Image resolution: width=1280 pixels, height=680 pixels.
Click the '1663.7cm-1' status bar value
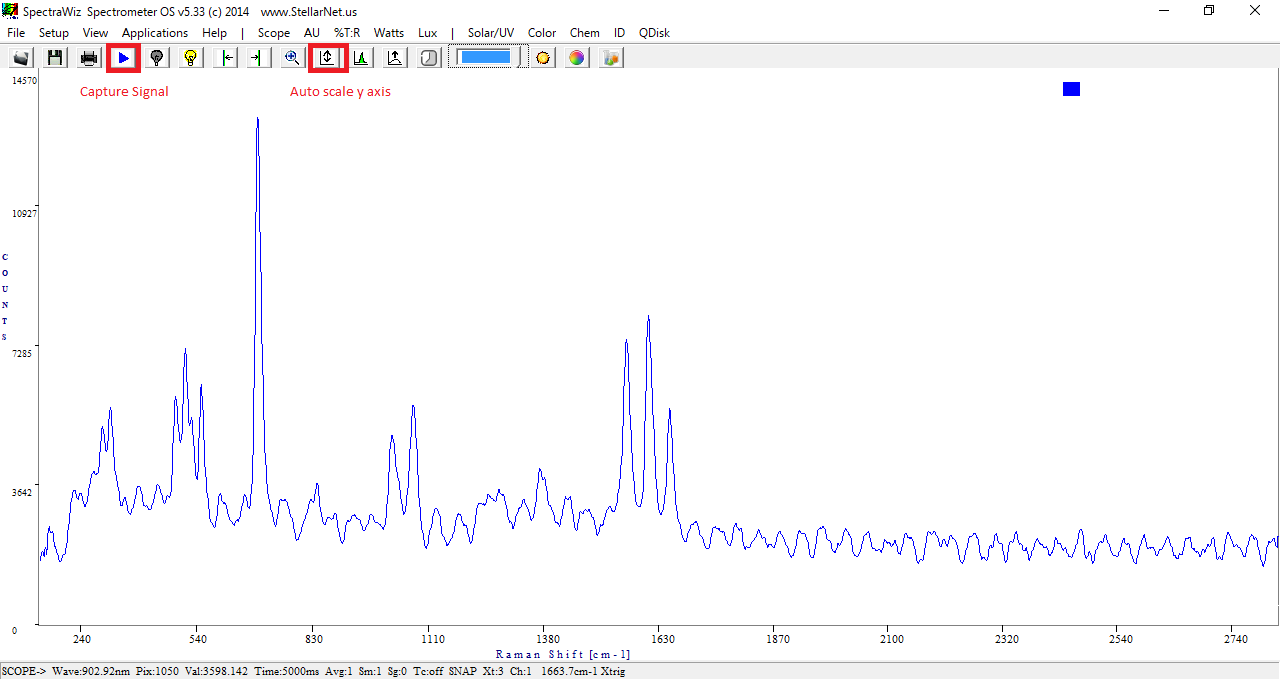tap(568, 671)
